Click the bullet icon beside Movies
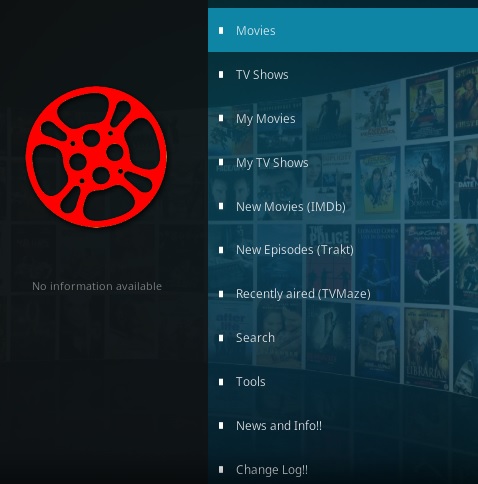This screenshot has height=484, width=478. pyautogui.click(x=221, y=31)
